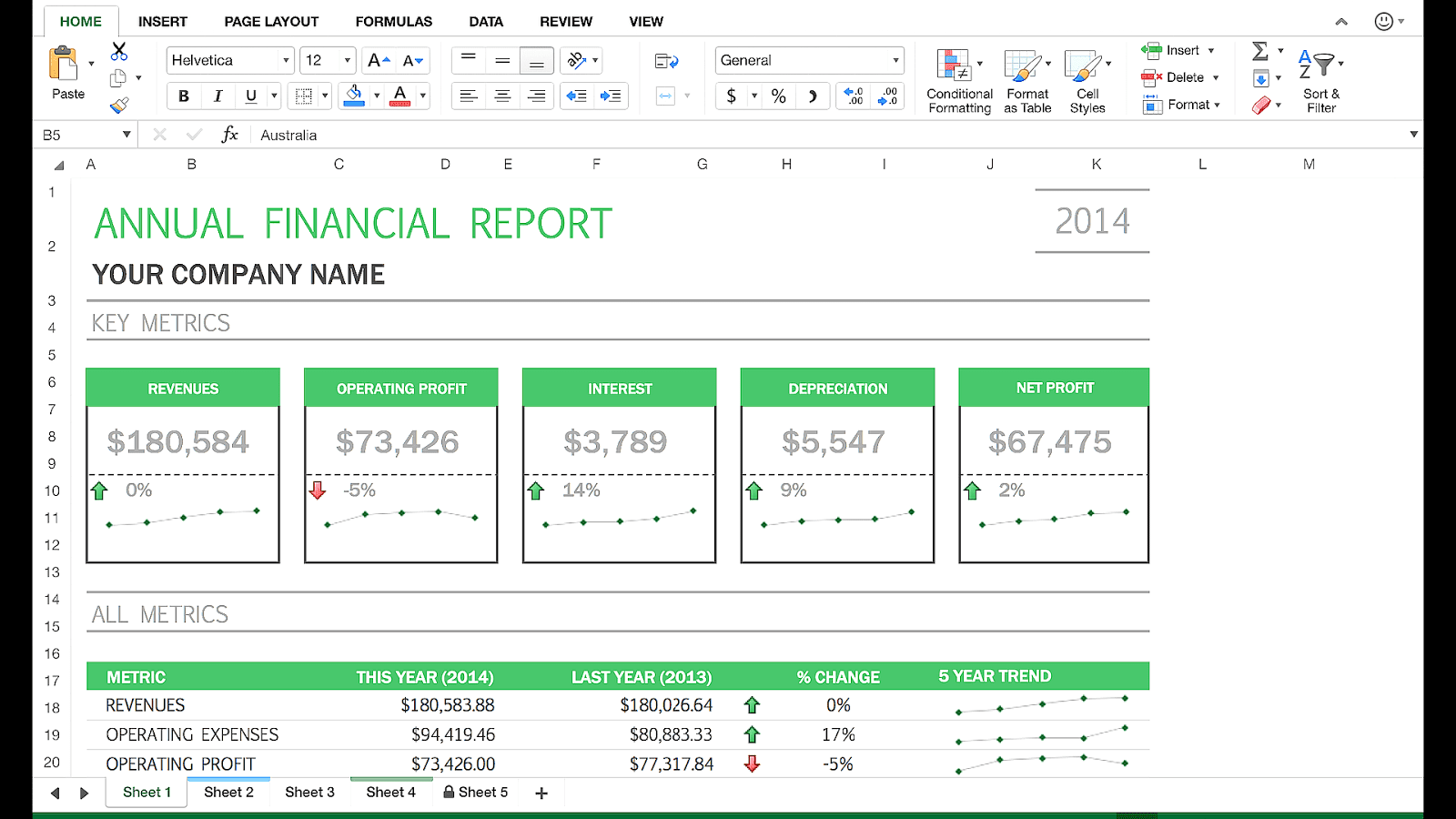Click the AutoSum sigma icon

[1260, 51]
